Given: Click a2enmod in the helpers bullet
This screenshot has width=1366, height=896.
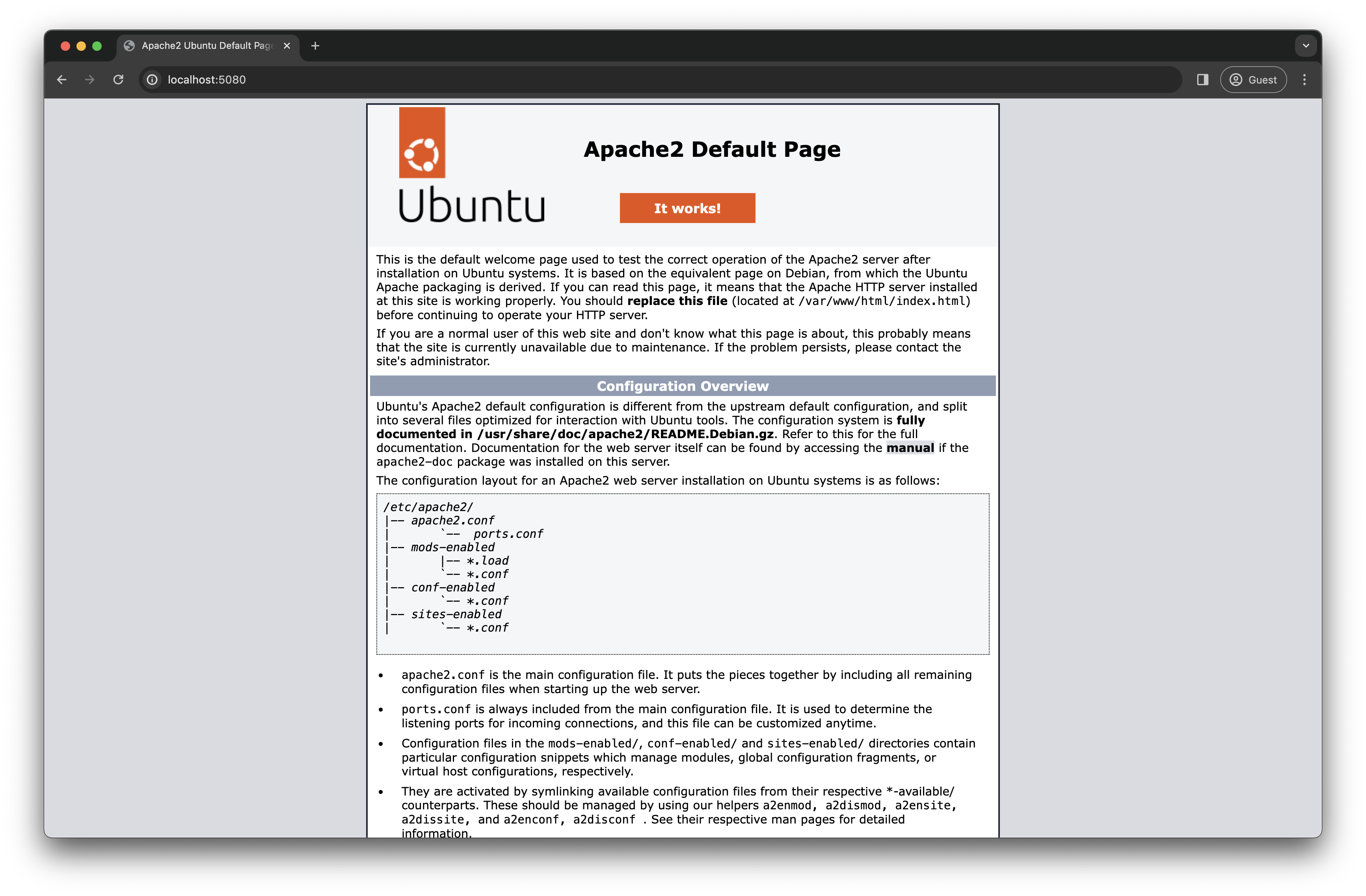Looking at the screenshot, I should tap(787, 806).
